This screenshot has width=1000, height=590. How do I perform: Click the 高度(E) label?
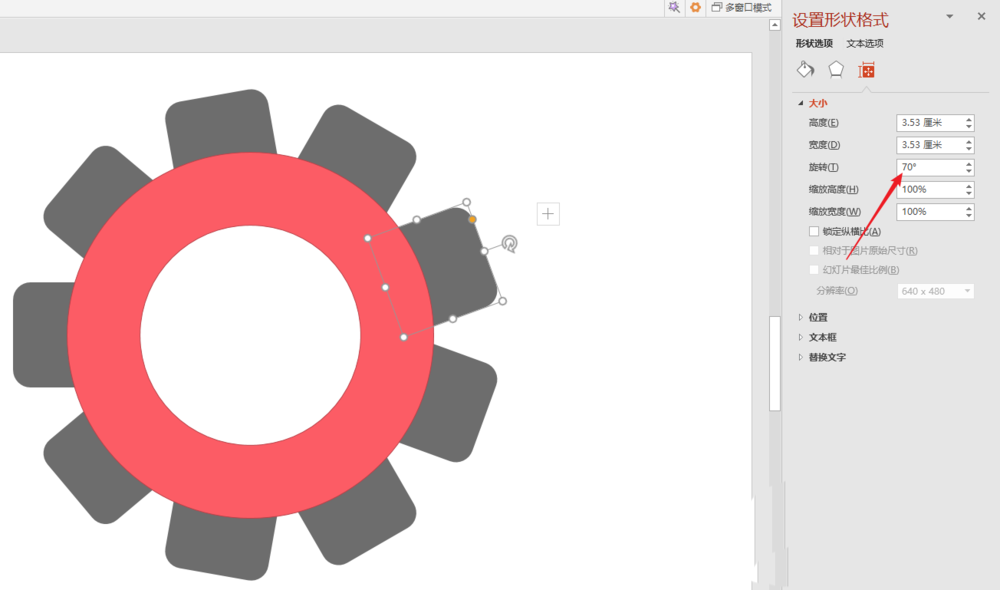pos(823,122)
